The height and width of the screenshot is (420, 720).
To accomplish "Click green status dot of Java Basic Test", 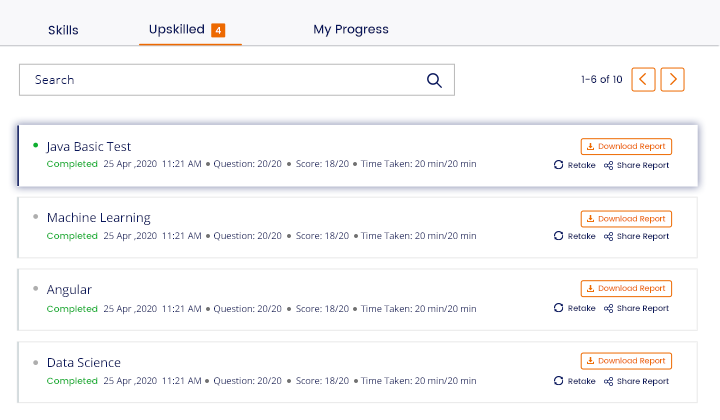I will pos(35,146).
